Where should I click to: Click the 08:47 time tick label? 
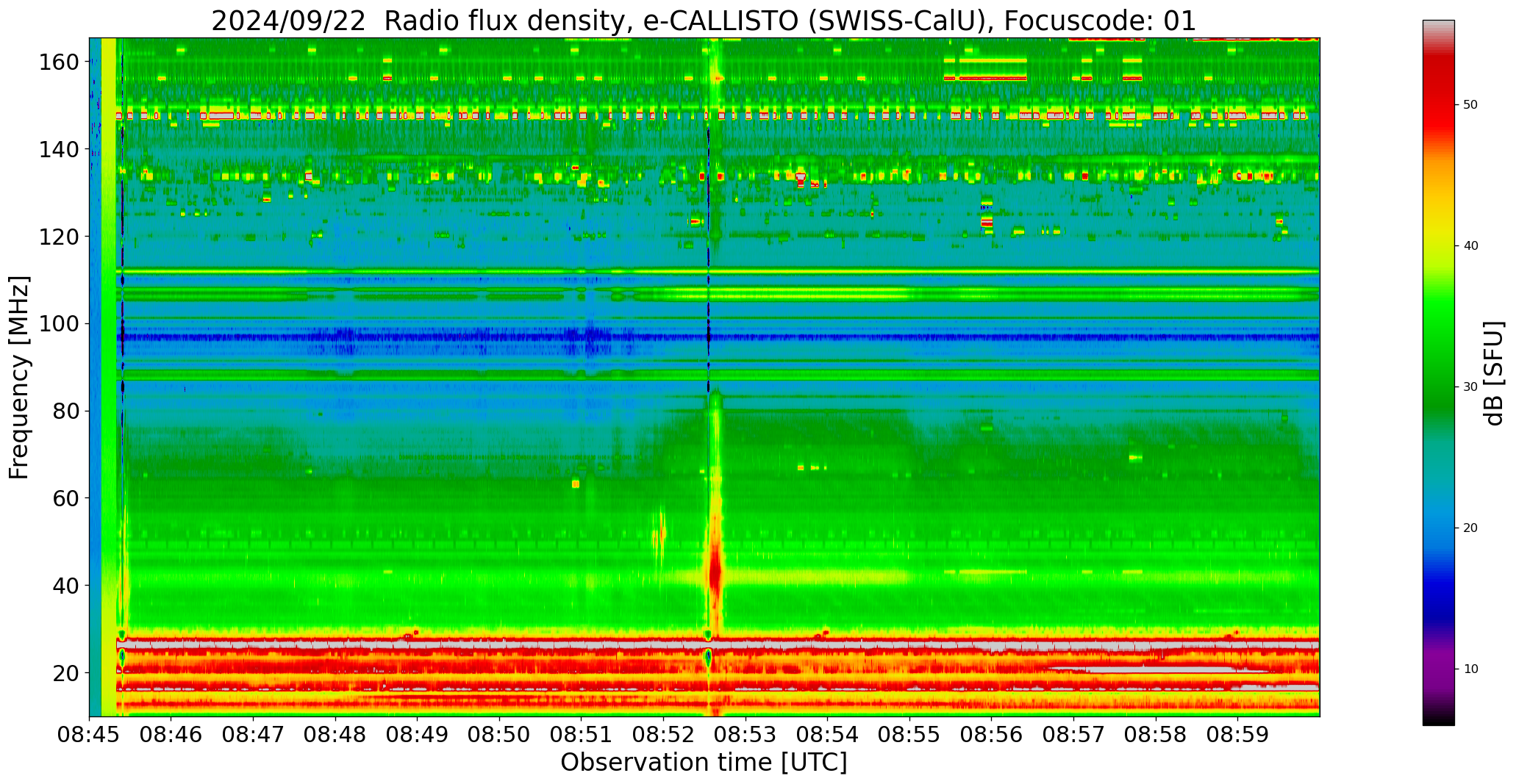(x=254, y=736)
